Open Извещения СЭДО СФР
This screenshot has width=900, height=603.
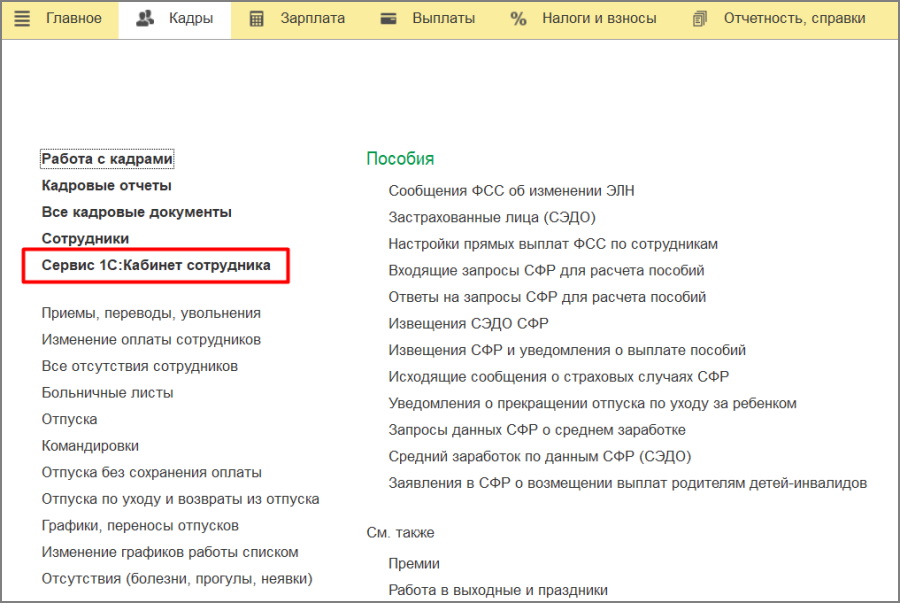[468, 324]
